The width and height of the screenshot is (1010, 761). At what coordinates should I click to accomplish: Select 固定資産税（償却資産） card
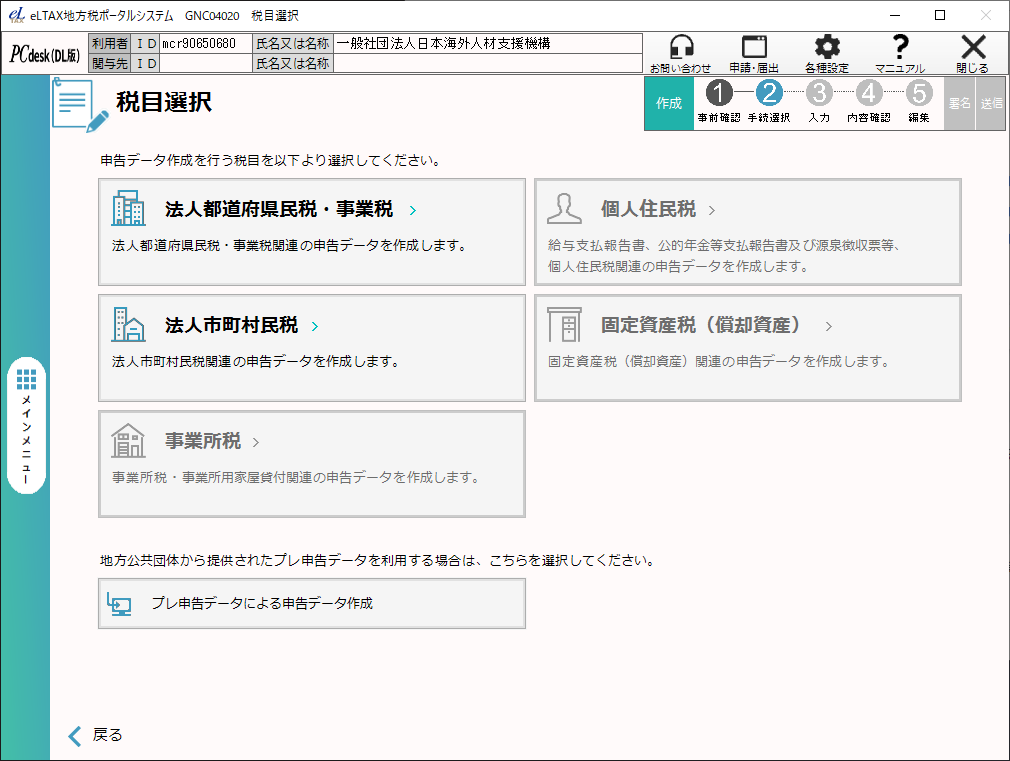coord(748,348)
